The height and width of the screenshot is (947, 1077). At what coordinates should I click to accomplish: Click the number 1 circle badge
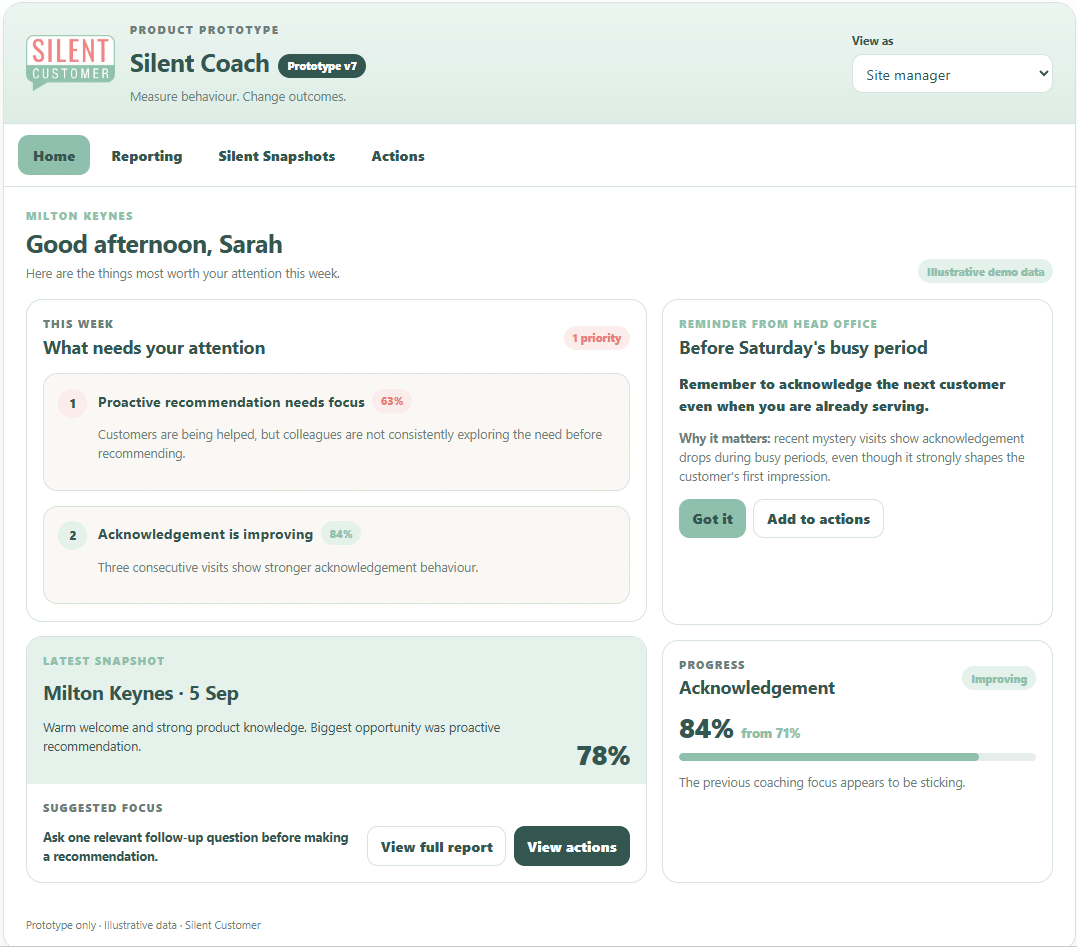tap(73, 403)
